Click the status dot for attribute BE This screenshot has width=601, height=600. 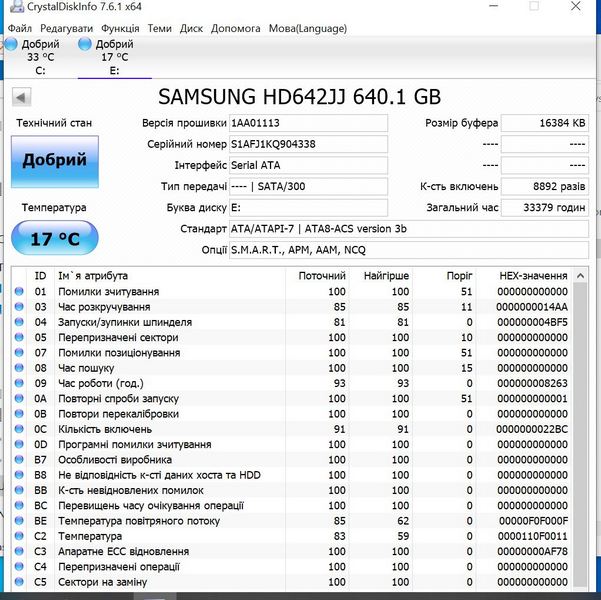[19, 521]
